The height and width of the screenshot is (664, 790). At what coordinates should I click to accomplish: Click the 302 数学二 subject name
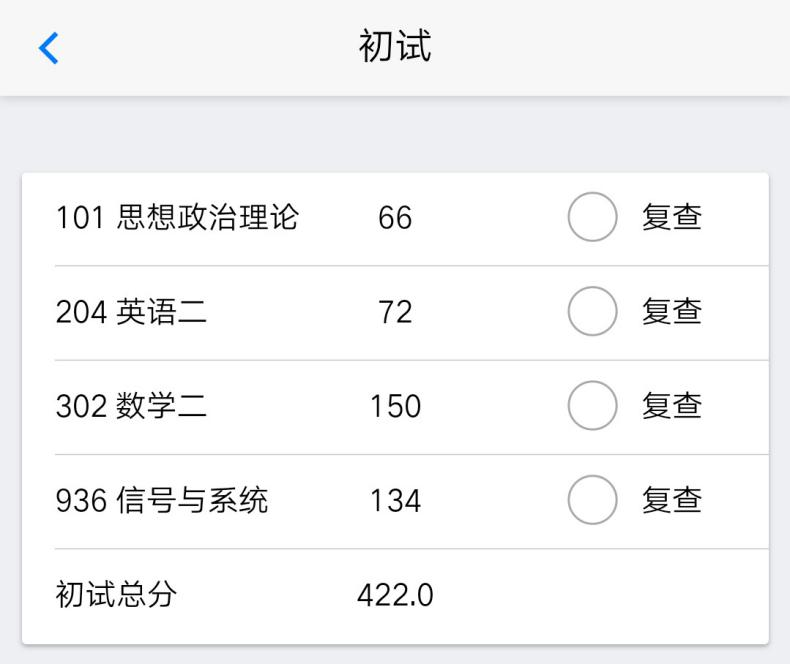(131, 406)
